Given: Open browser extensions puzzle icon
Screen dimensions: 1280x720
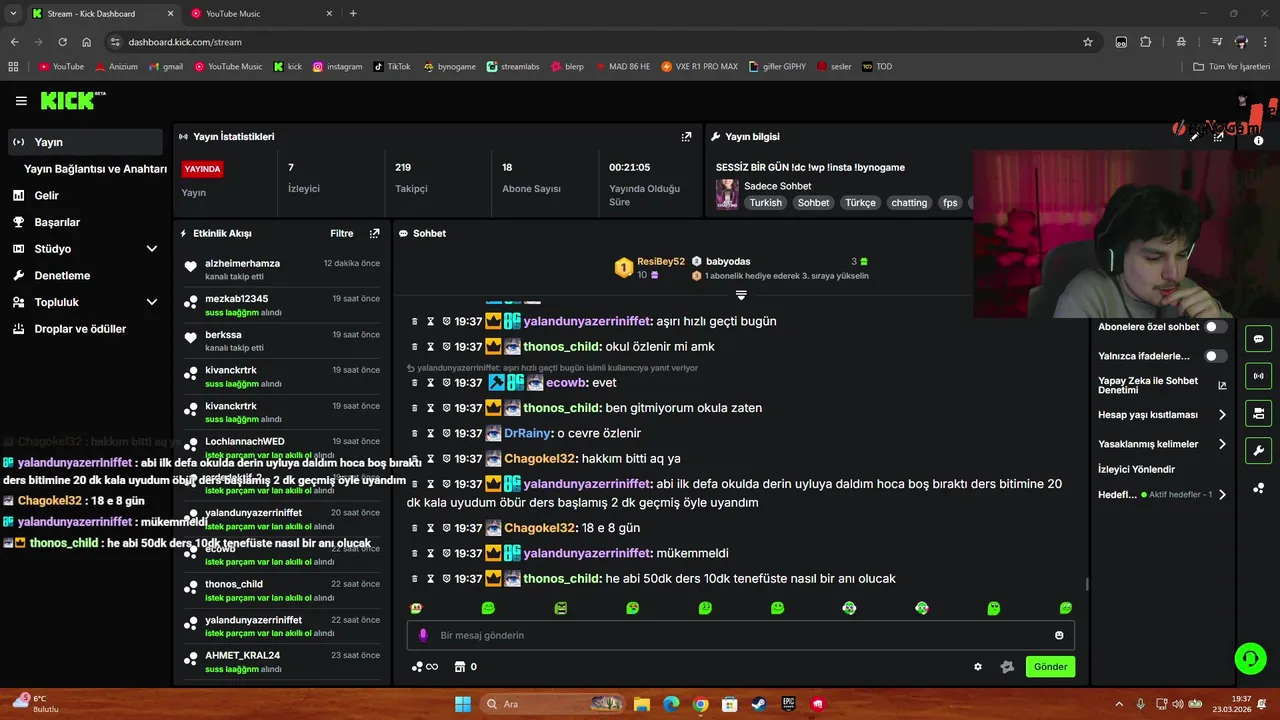Looking at the screenshot, I should tap(1146, 42).
